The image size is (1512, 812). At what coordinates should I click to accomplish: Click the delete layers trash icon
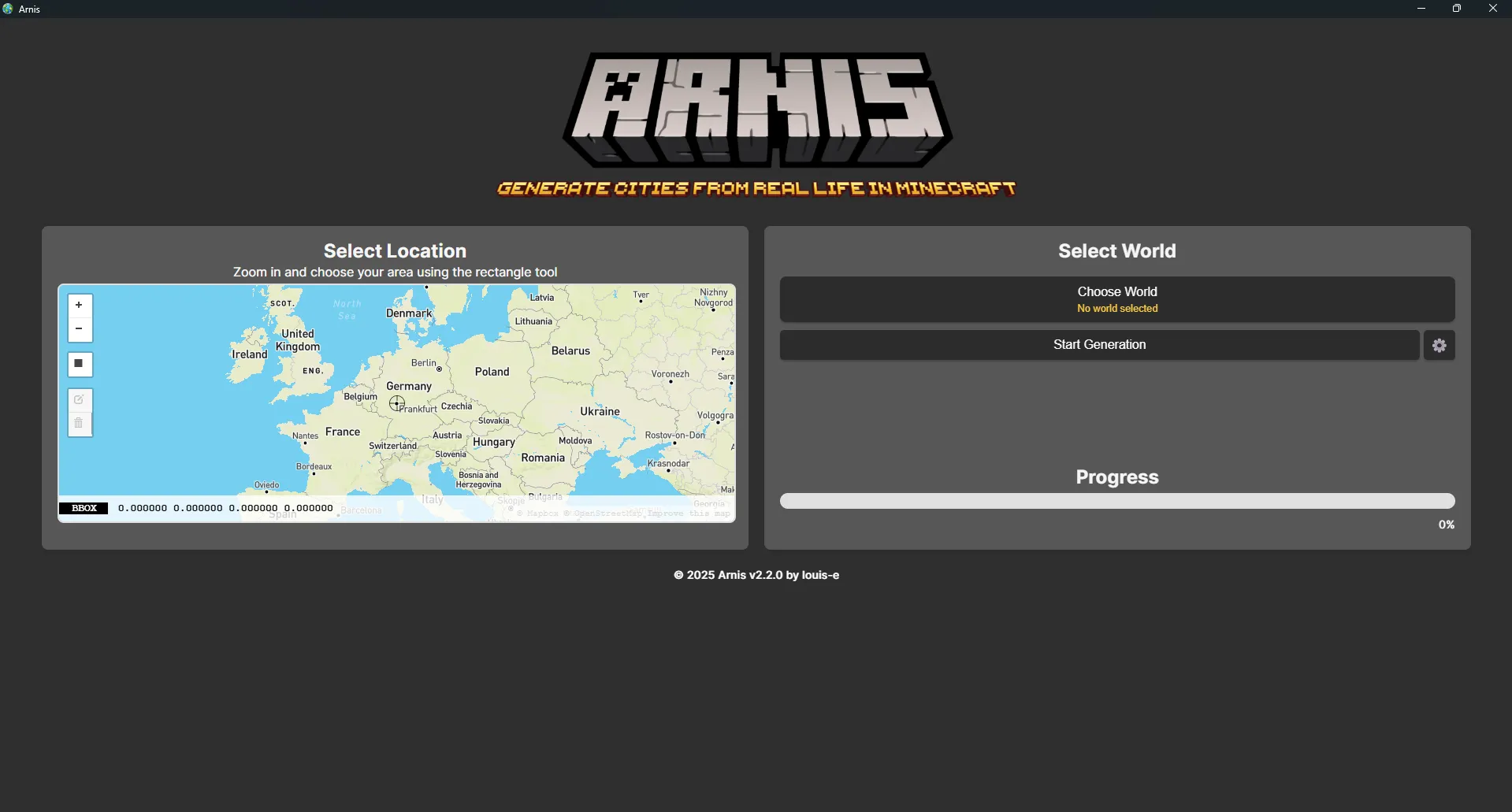click(79, 425)
